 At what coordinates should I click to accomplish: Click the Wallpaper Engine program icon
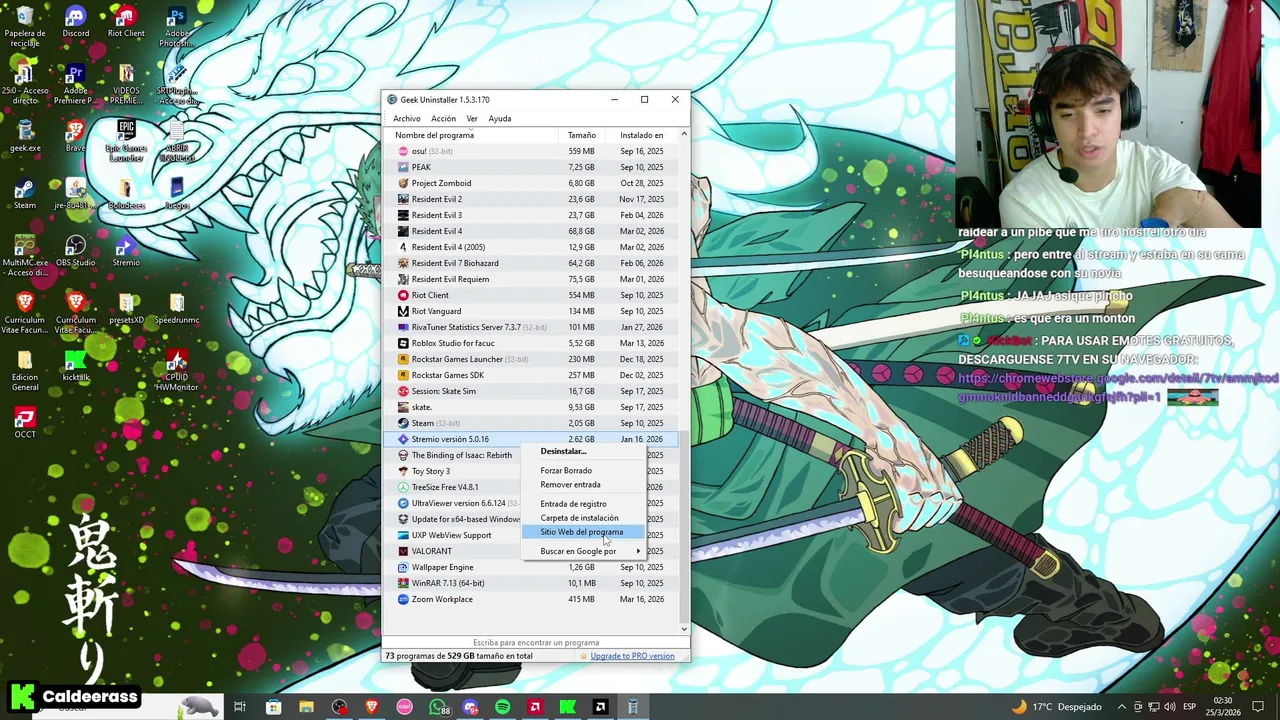click(403, 567)
